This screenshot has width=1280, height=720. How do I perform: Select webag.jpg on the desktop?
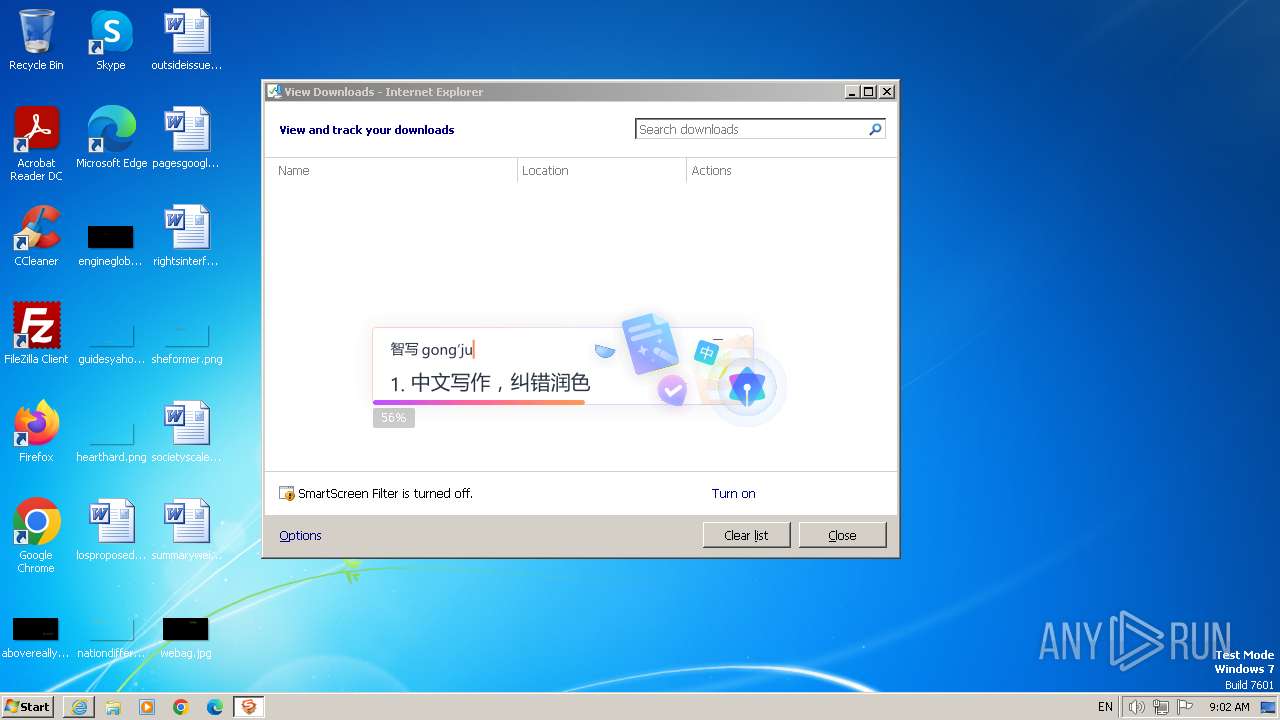(x=186, y=637)
